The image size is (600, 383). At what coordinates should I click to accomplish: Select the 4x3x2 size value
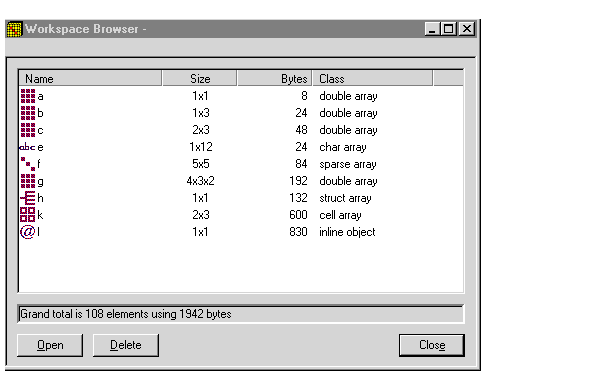[201, 181]
